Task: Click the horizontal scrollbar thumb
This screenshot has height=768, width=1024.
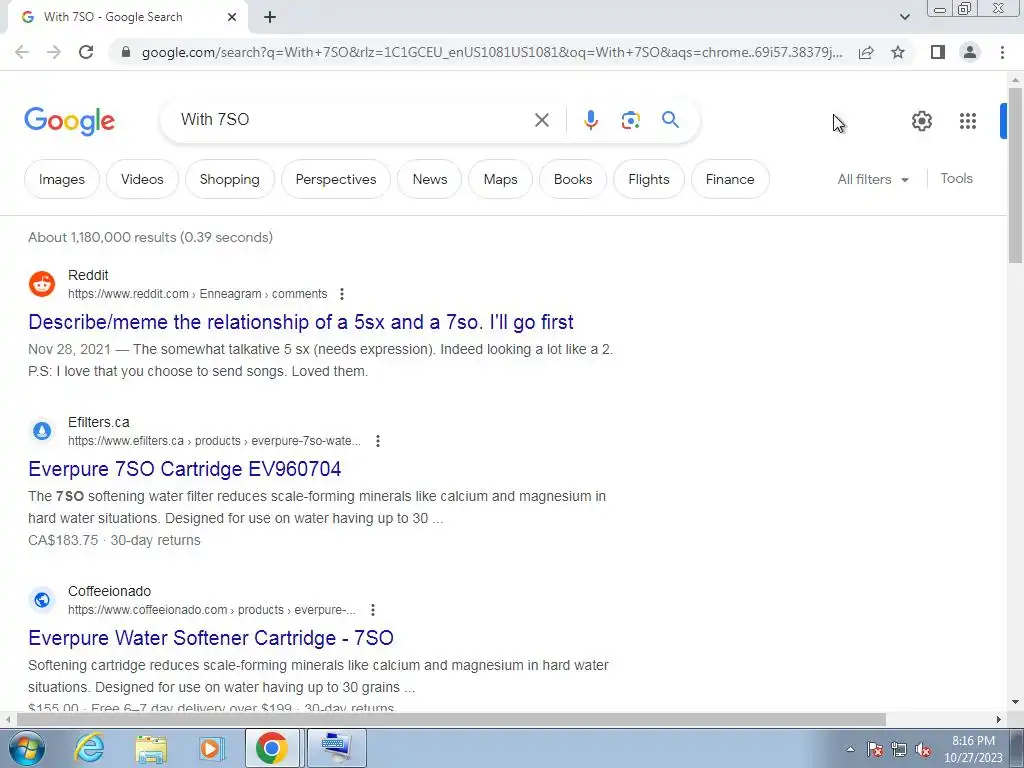Action: pos(451,720)
